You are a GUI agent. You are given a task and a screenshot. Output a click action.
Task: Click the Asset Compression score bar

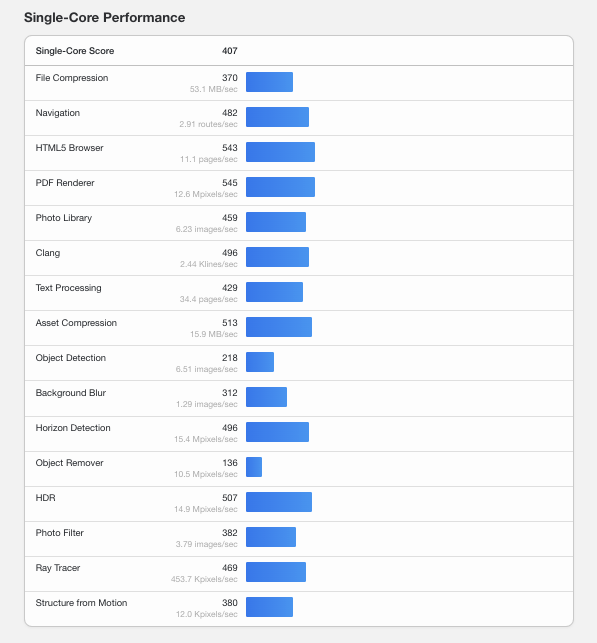[x=279, y=327]
